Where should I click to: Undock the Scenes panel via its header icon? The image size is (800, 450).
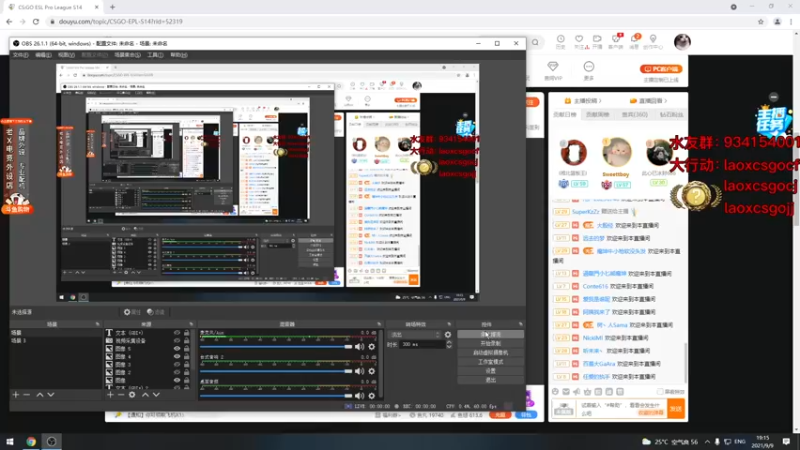[97, 324]
